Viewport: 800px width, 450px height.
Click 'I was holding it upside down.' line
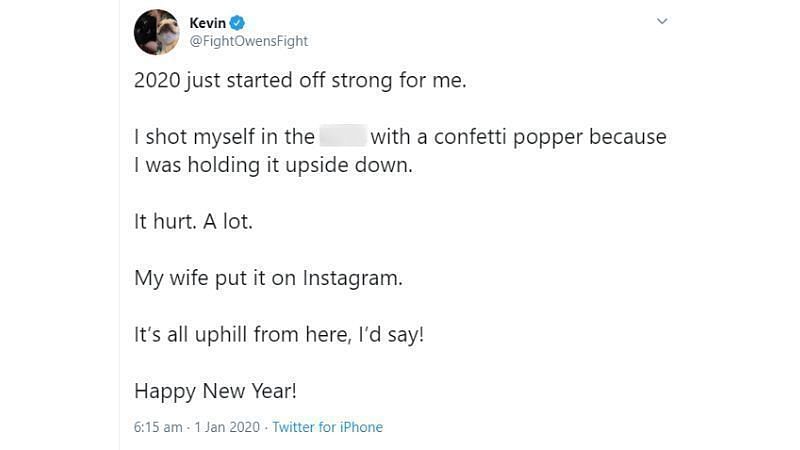tap(273, 165)
